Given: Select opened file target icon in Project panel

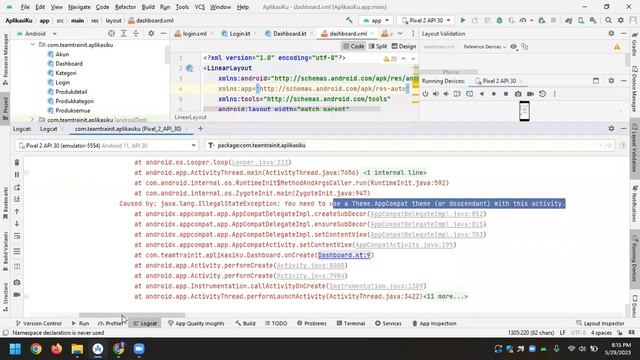Looking at the screenshot, I should (111, 33).
